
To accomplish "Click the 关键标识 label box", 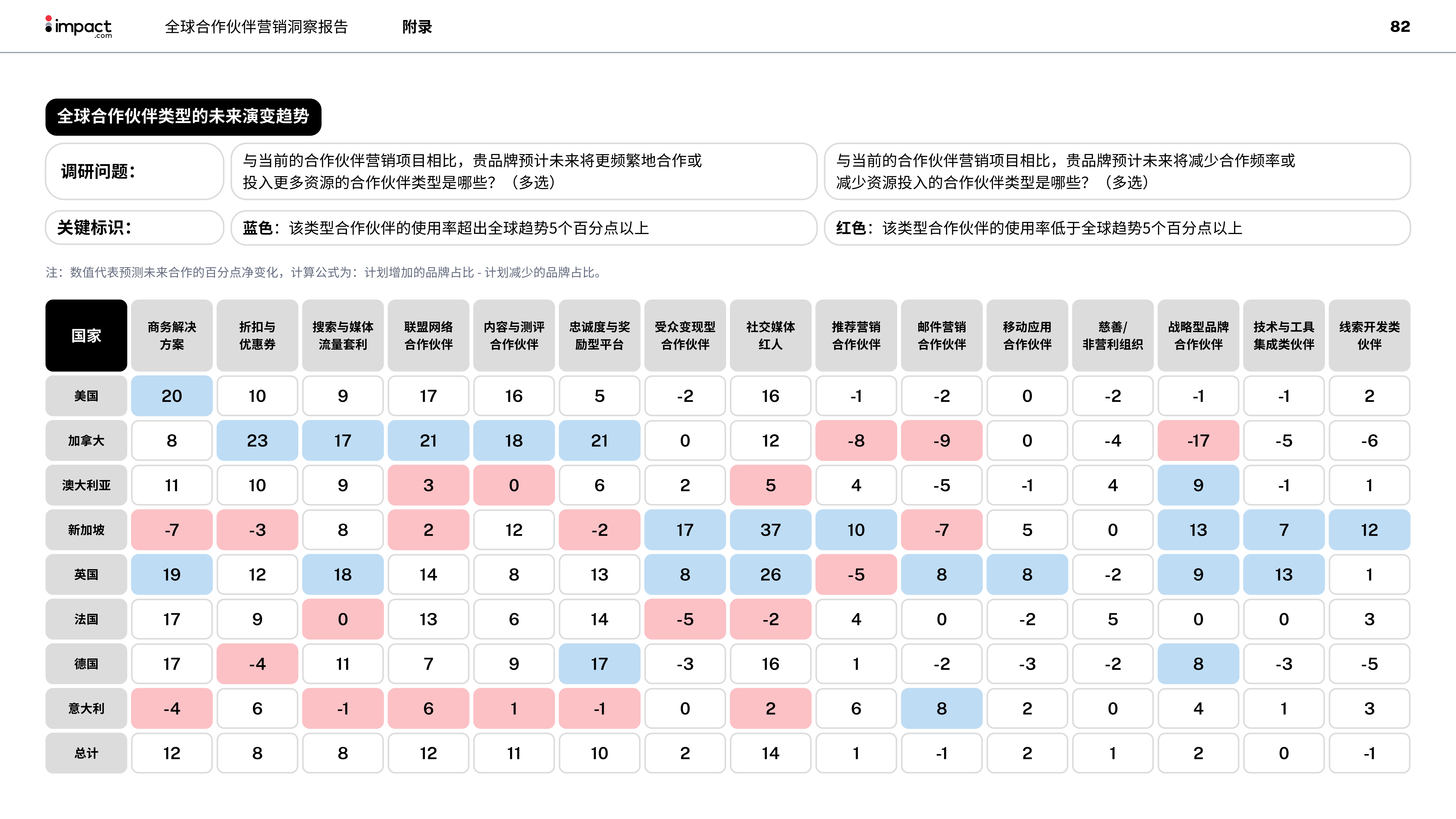I will click(x=134, y=228).
